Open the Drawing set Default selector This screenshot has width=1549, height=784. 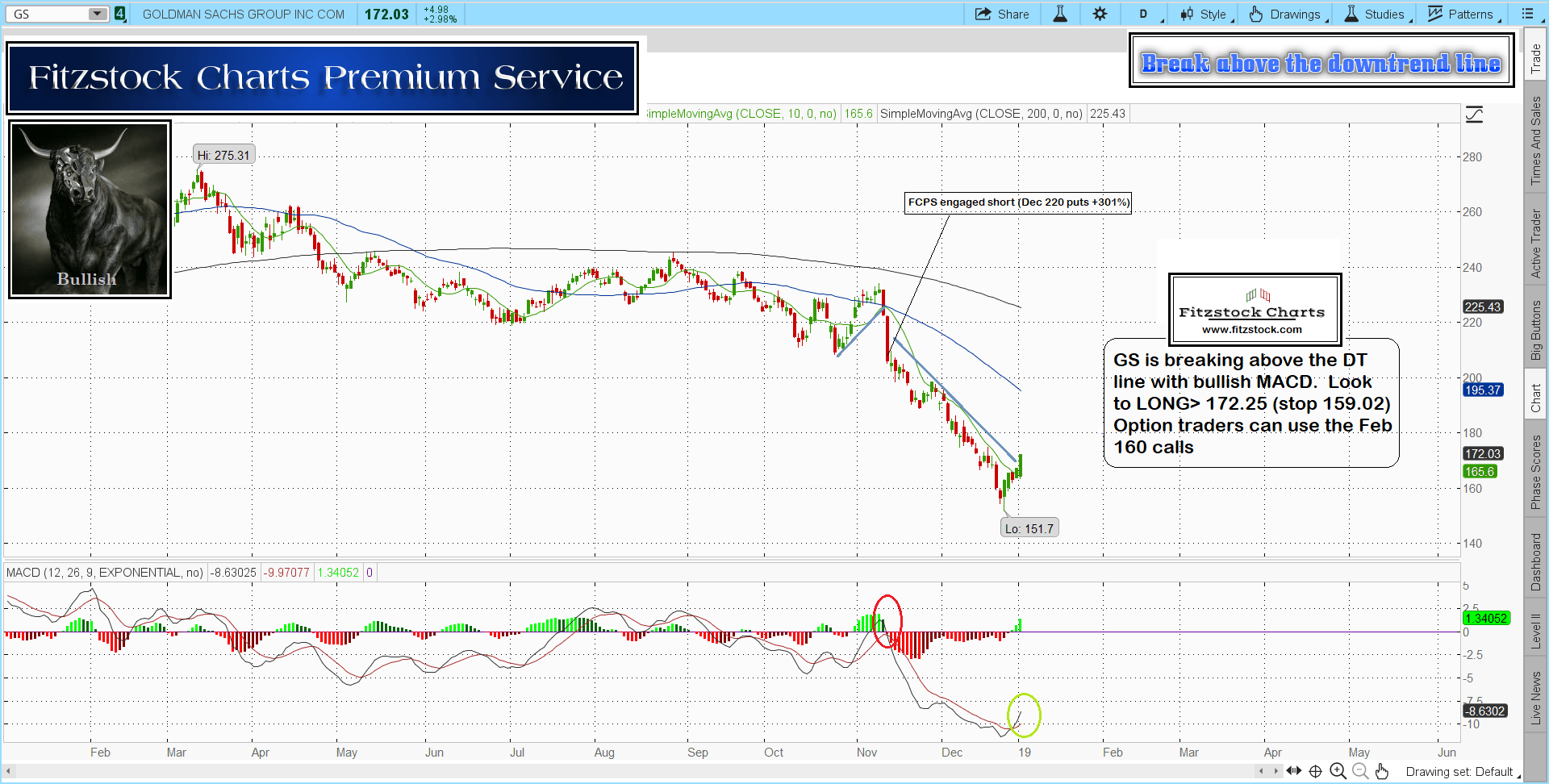click(1462, 772)
